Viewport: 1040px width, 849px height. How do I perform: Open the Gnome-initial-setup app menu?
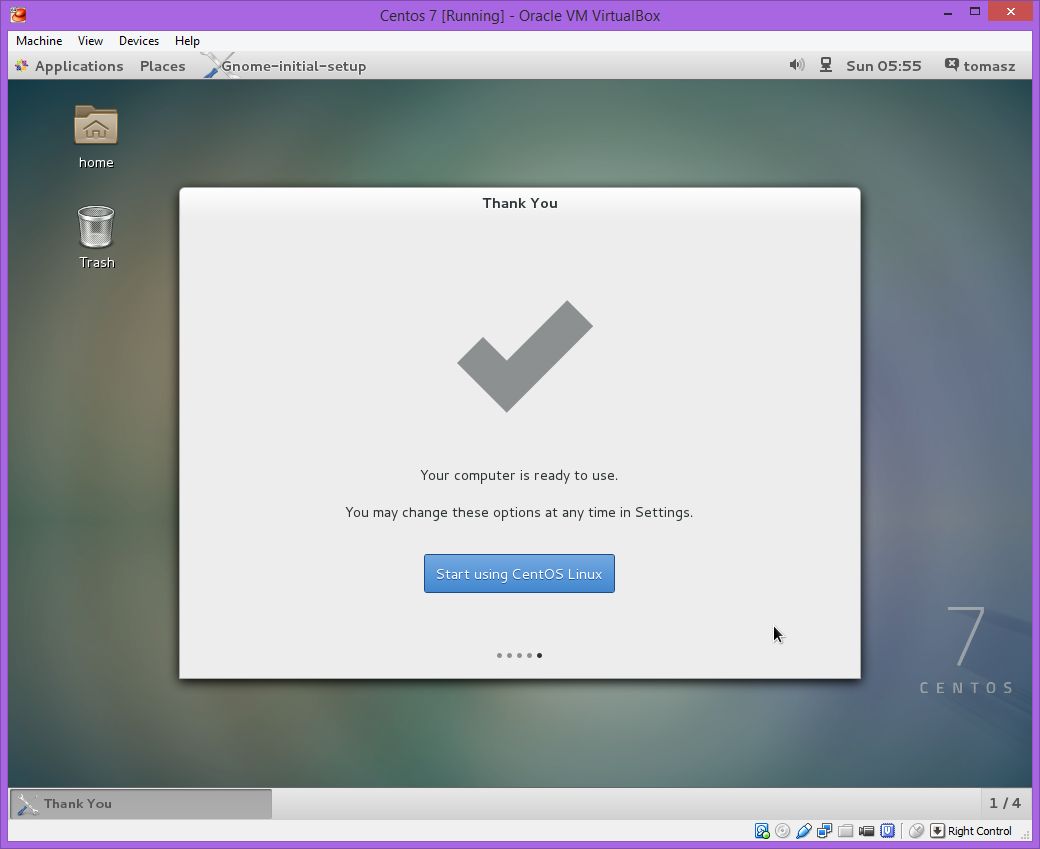[293, 66]
